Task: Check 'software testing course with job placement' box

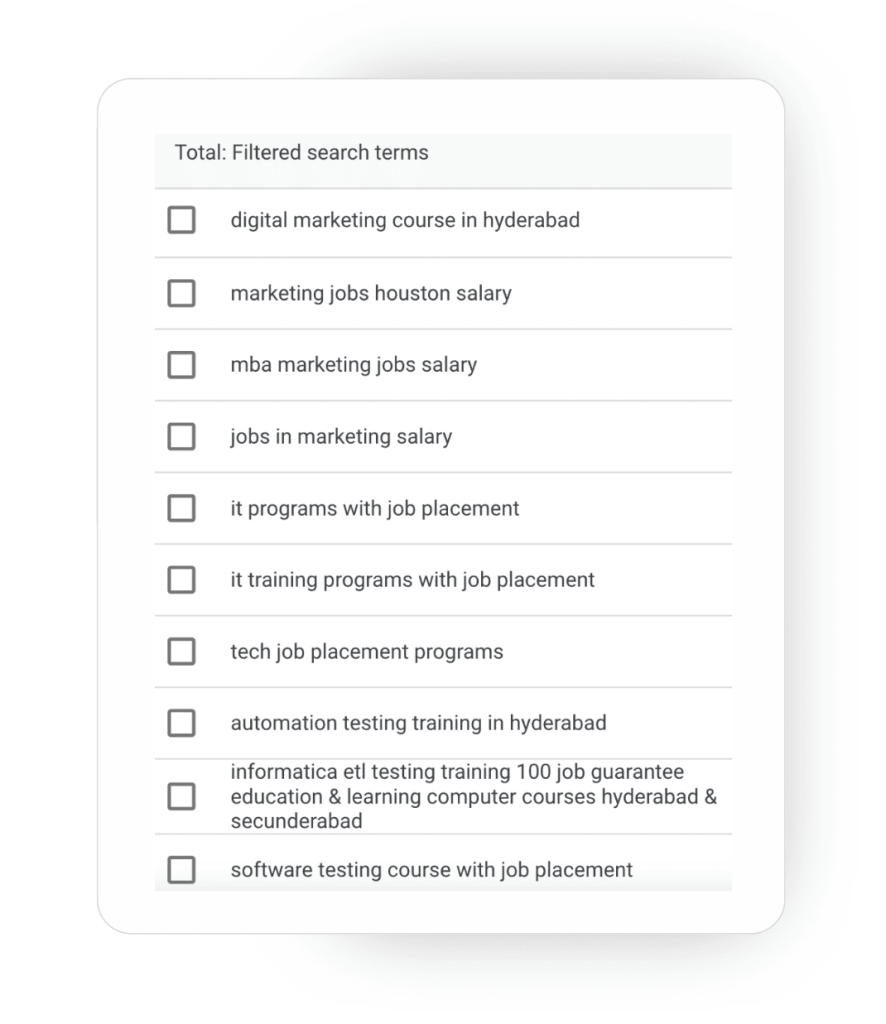Action: click(181, 870)
